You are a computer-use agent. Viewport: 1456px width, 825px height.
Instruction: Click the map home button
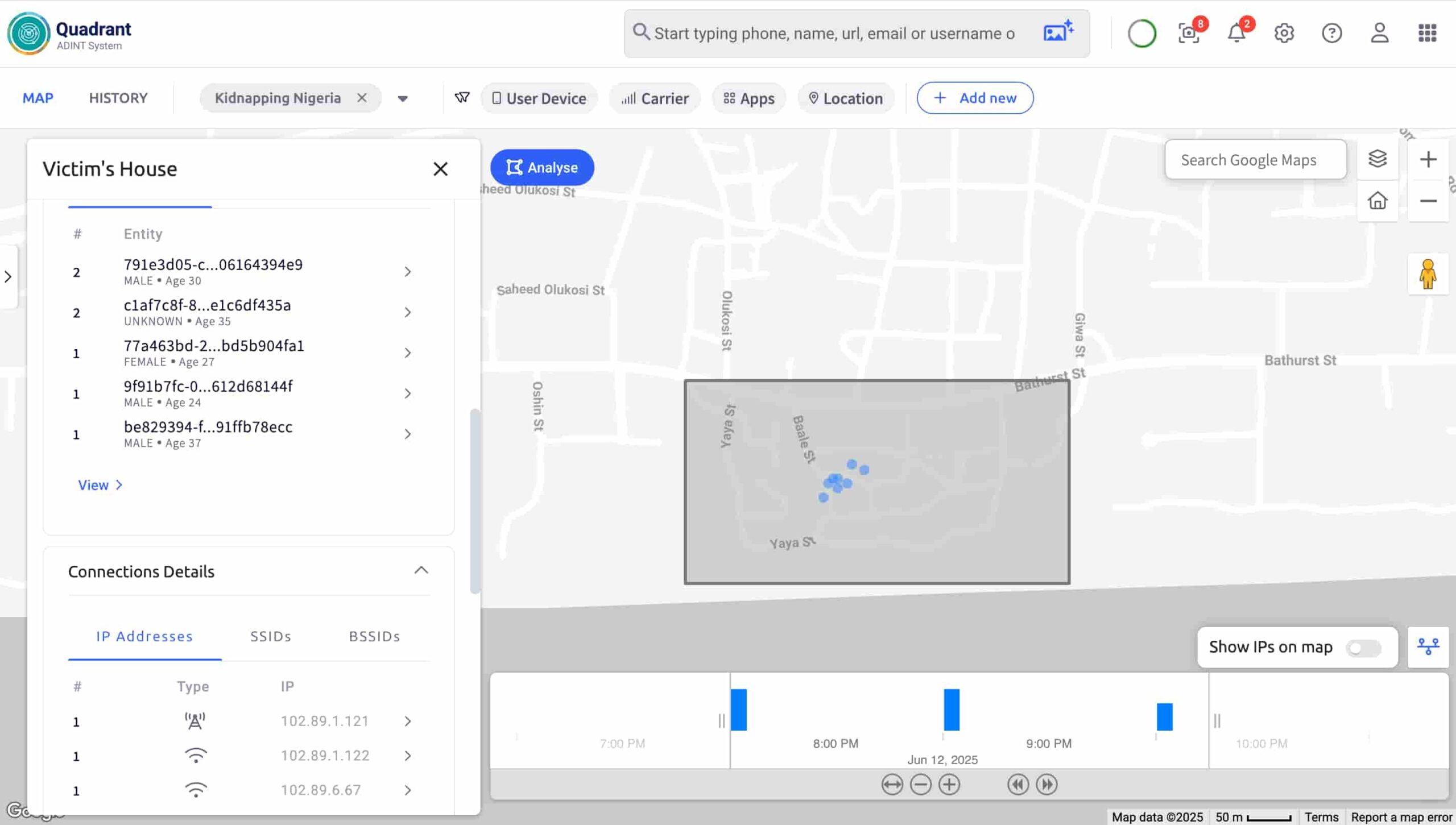(x=1377, y=201)
